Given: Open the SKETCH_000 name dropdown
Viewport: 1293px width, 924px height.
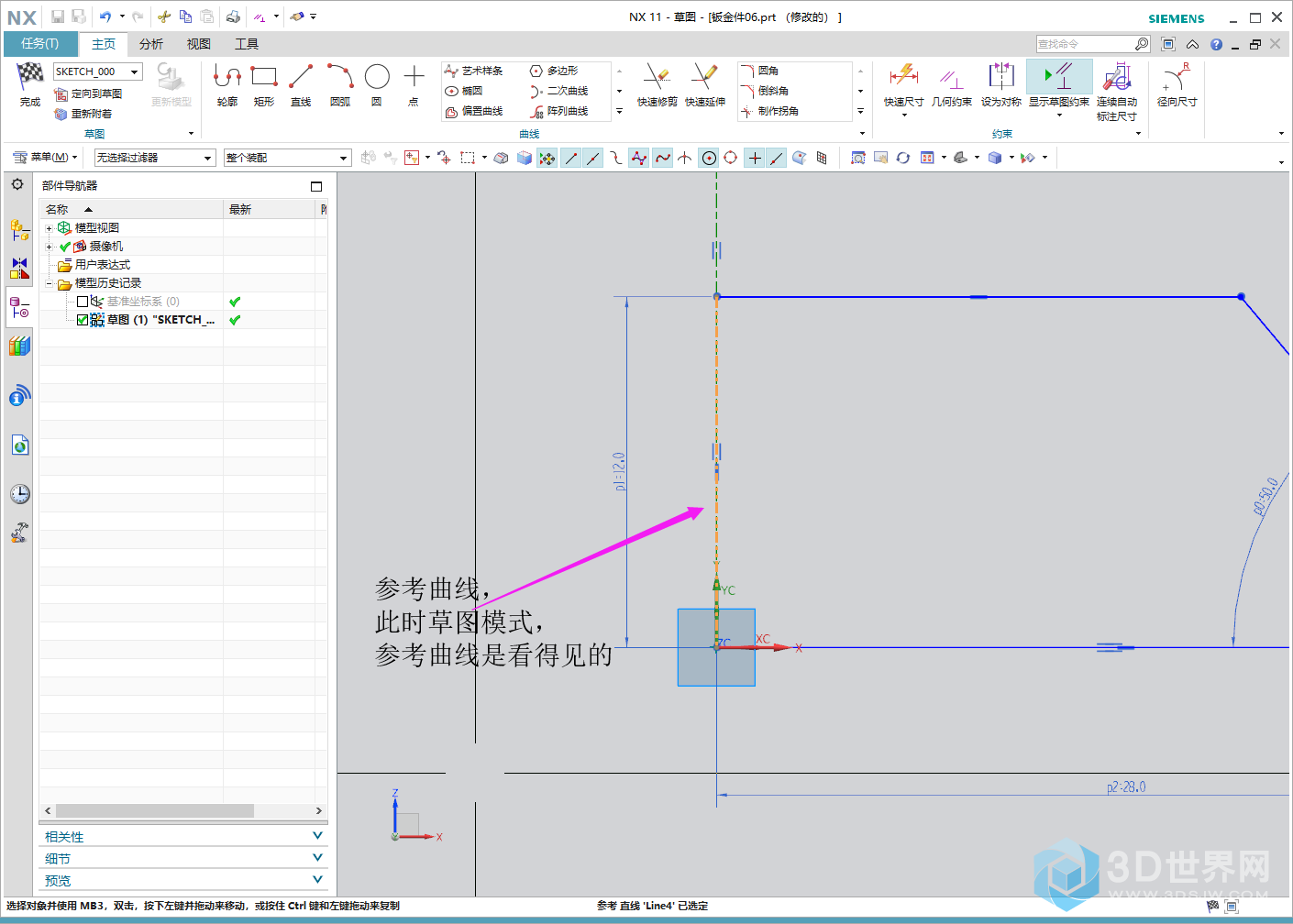Looking at the screenshot, I should point(135,71).
